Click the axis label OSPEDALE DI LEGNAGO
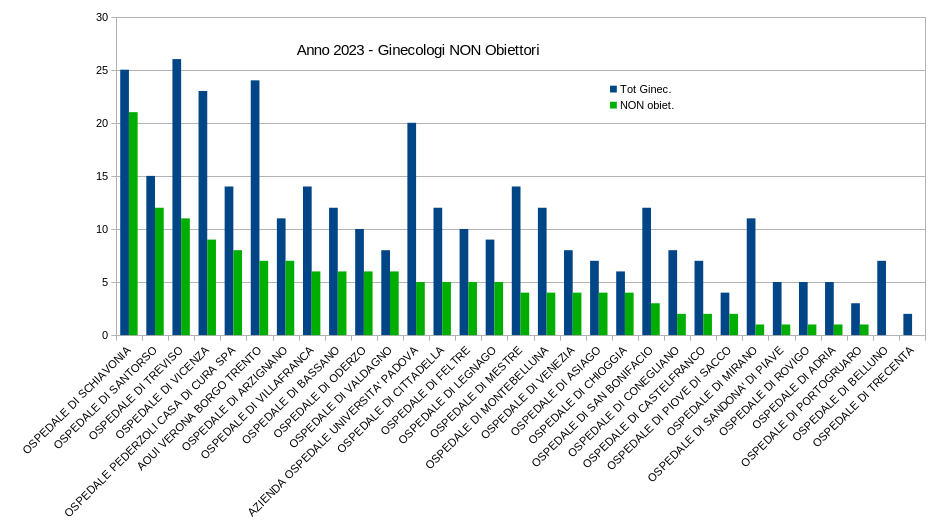This screenshot has width=942, height=531. coord(447,395)
